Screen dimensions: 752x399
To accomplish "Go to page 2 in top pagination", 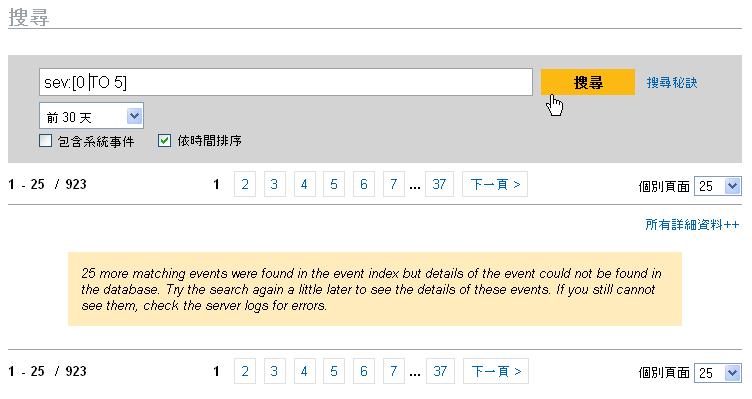I will click(245, 184).
